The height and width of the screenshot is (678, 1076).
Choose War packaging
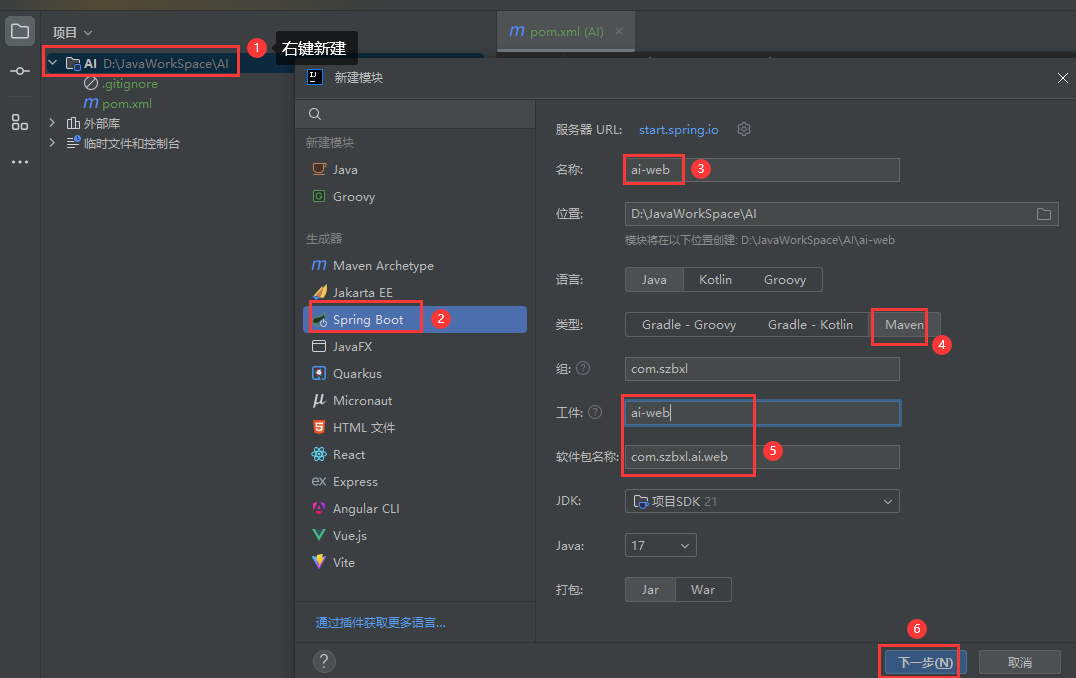[703, 590]
